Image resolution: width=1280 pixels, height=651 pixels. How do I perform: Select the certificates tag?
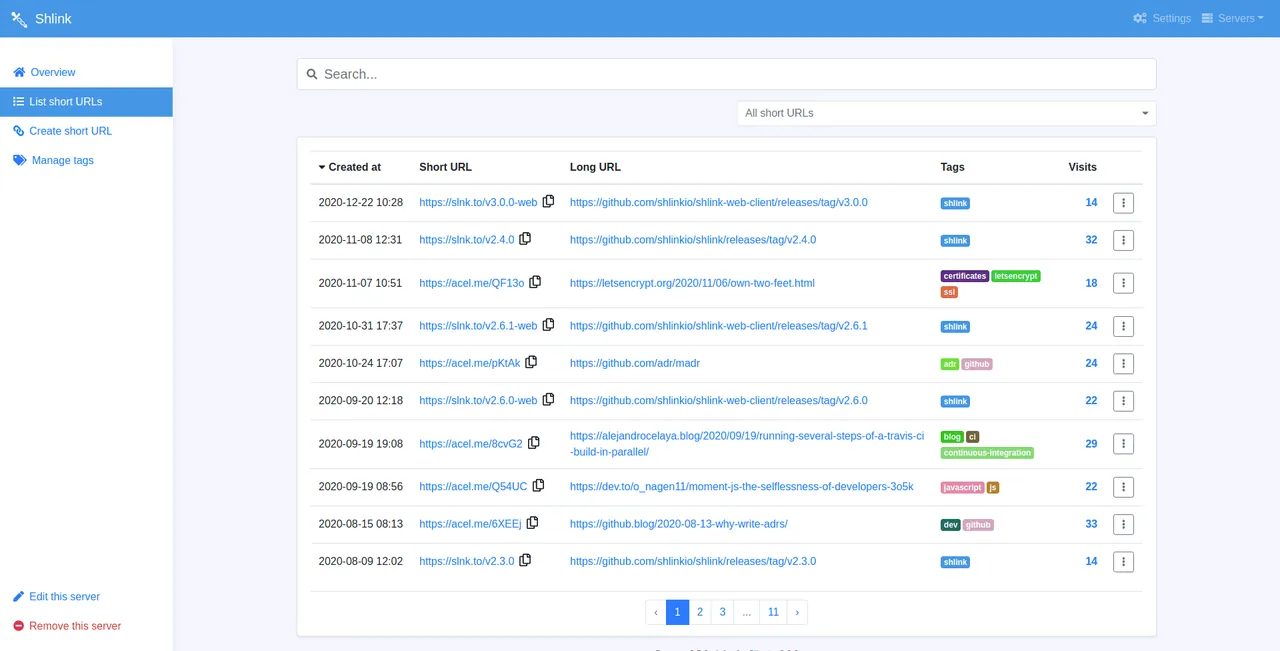pos(965,276)
